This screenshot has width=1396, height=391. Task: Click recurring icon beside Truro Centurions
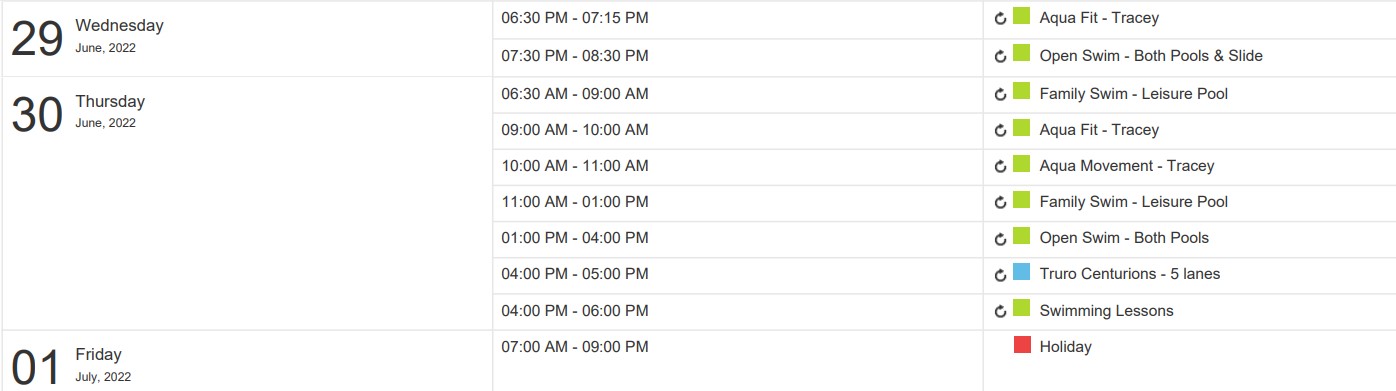pyautogui.click(x=1000, y=275)
